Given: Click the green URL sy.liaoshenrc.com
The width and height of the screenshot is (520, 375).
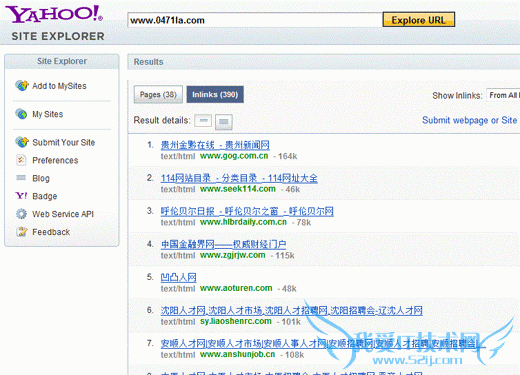Looking at the screenshot, I should click(236, 321).
